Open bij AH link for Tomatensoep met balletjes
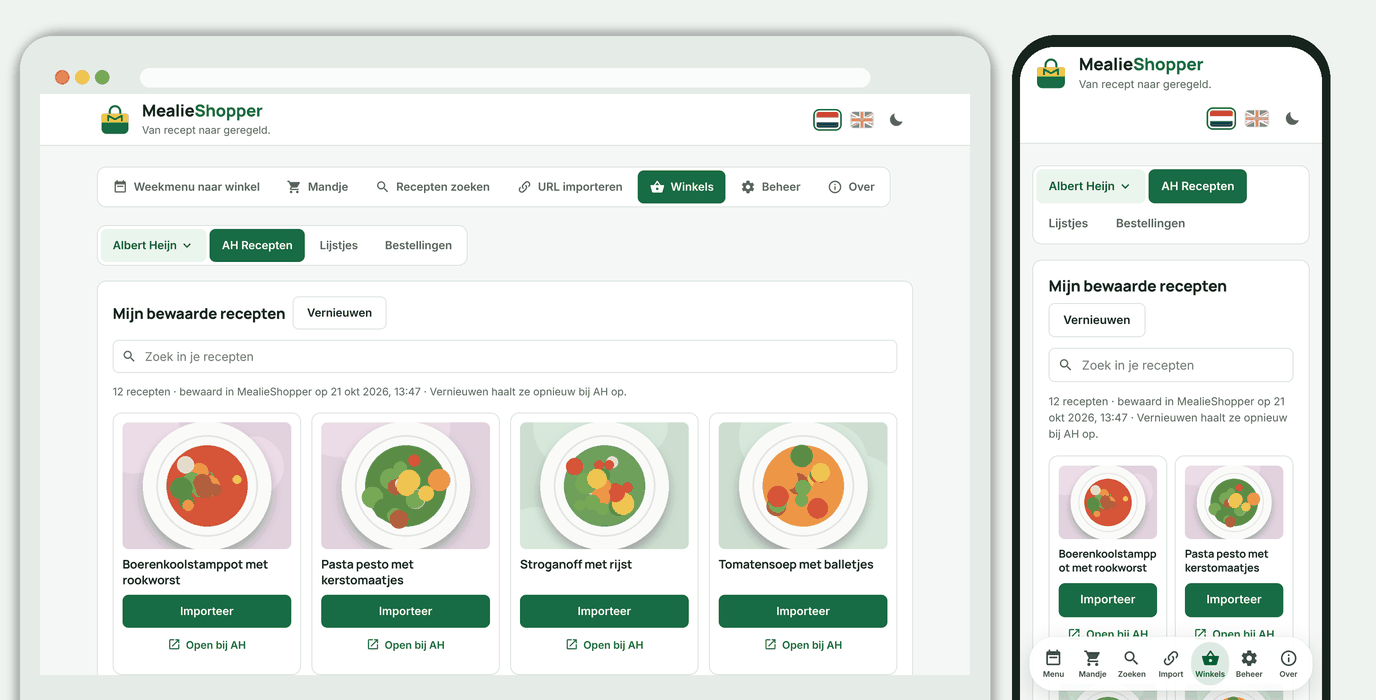 803,645
